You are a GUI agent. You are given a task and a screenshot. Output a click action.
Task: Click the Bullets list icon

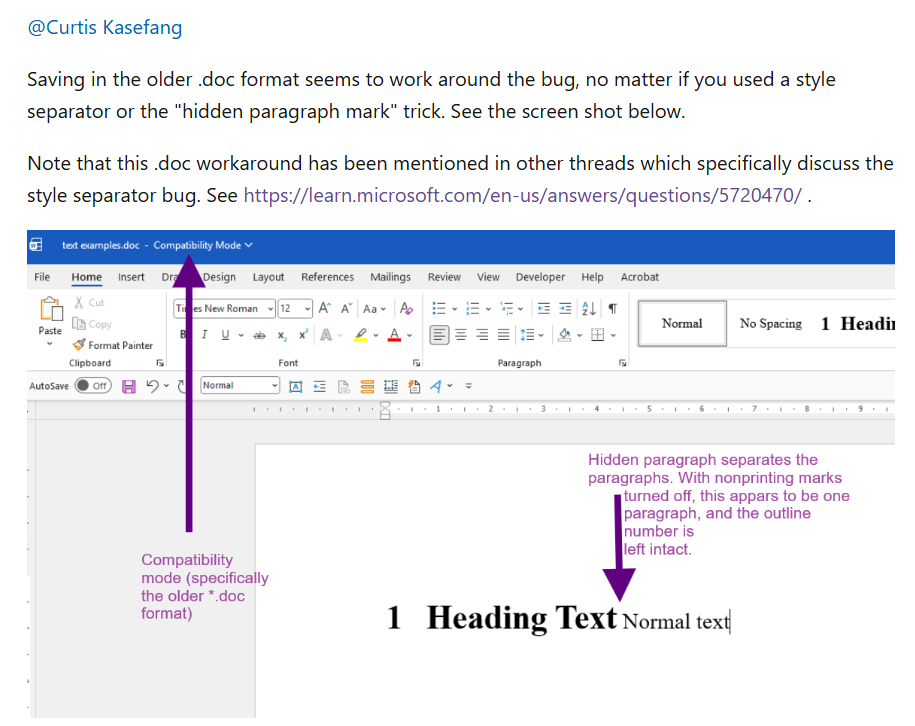(439, 308)
